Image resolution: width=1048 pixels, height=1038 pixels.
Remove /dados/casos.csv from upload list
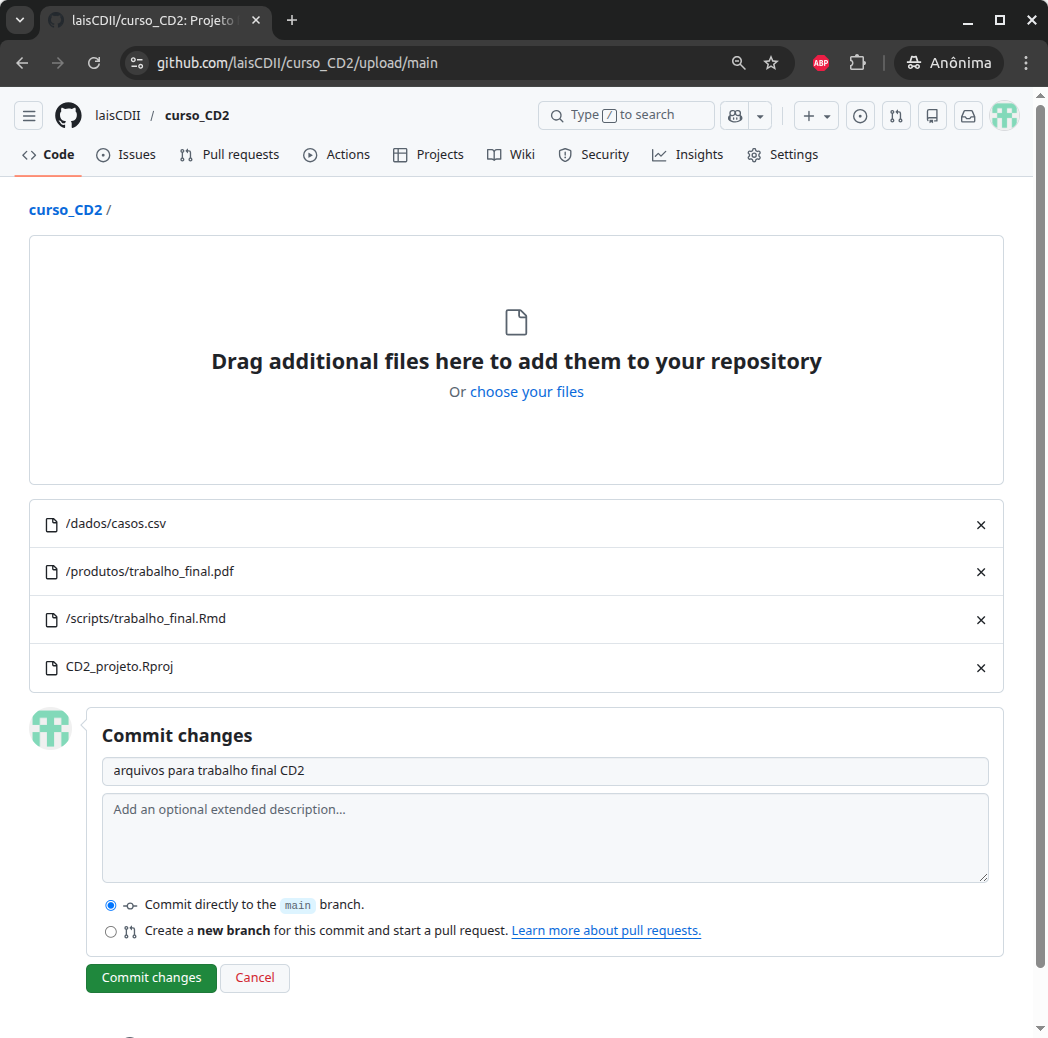(981, 525)
